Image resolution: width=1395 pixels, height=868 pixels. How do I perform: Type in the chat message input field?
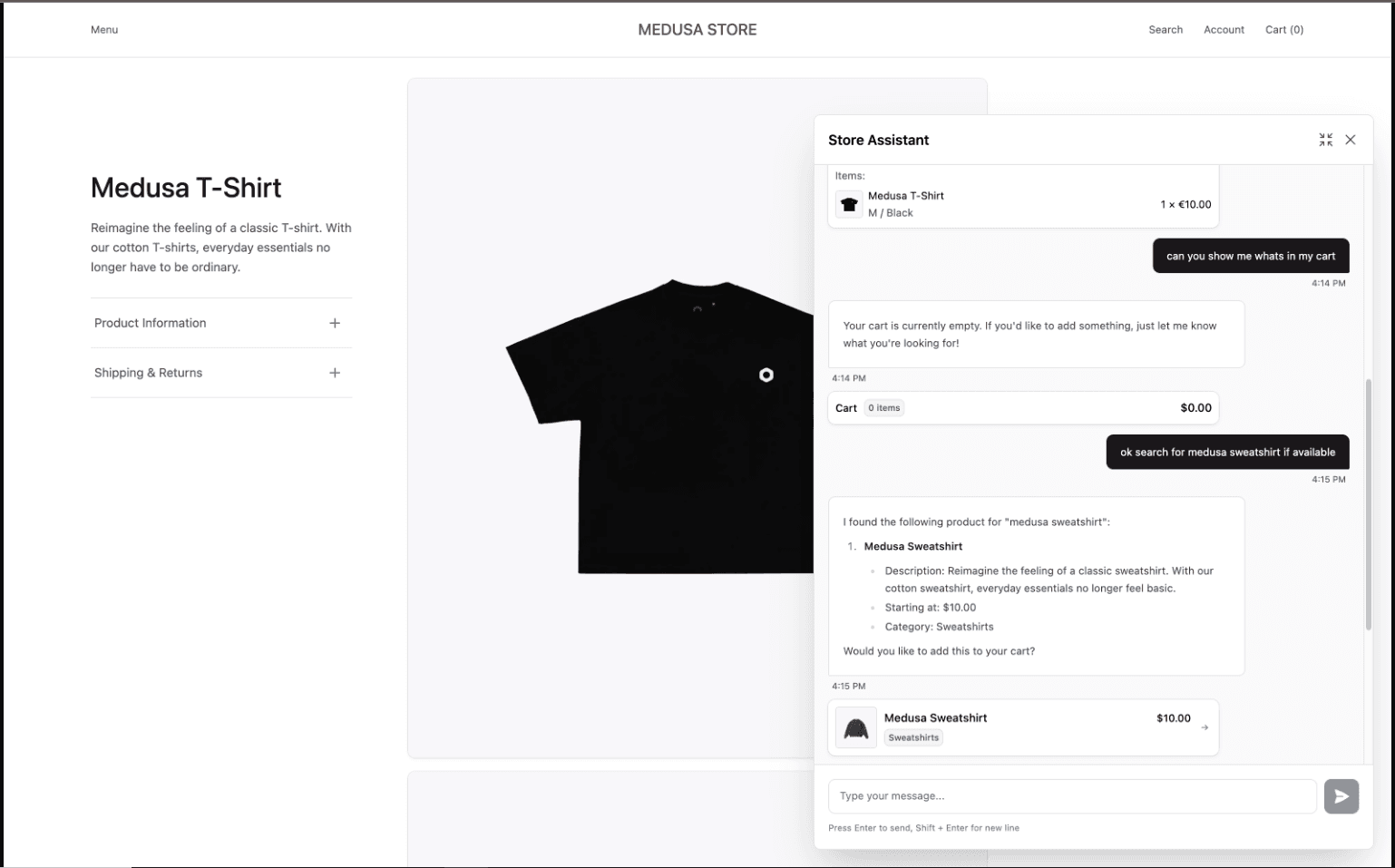click(x=1071, y=796)
